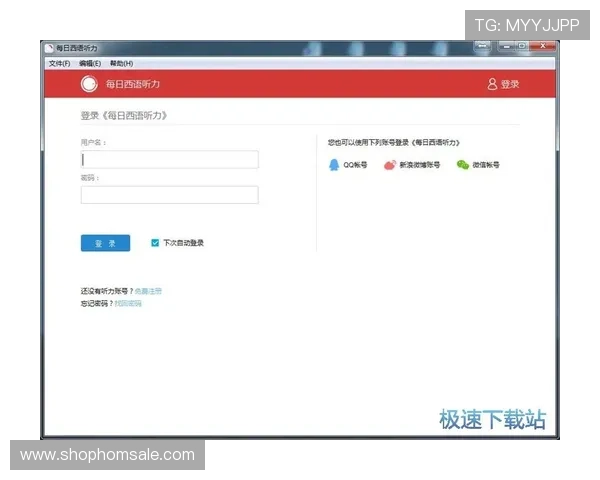Image resolution: width=600 pixels, height=480 pixels.
Task: Open the 找回密码 link
Action: [x=128, y=304]
